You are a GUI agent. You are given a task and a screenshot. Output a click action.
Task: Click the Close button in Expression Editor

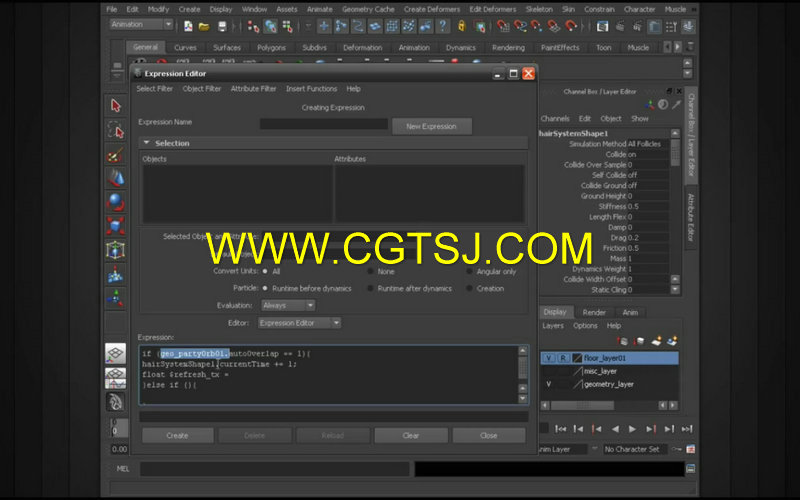tap(489, 436)
